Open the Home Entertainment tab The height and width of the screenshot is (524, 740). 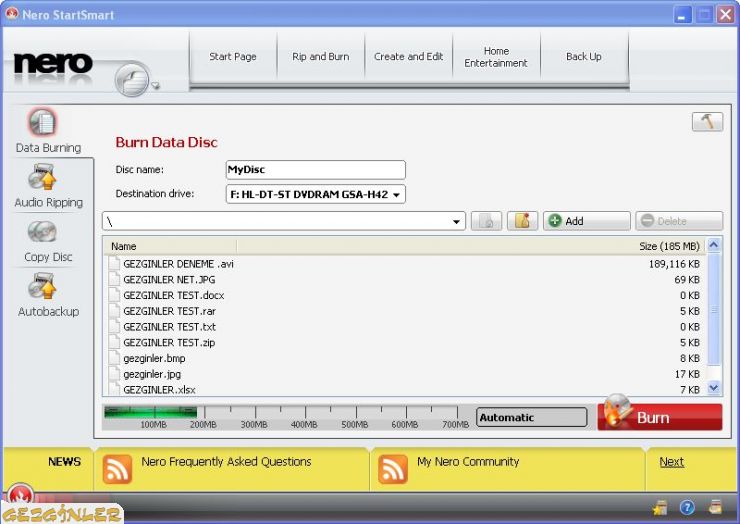tap(496, 57)
